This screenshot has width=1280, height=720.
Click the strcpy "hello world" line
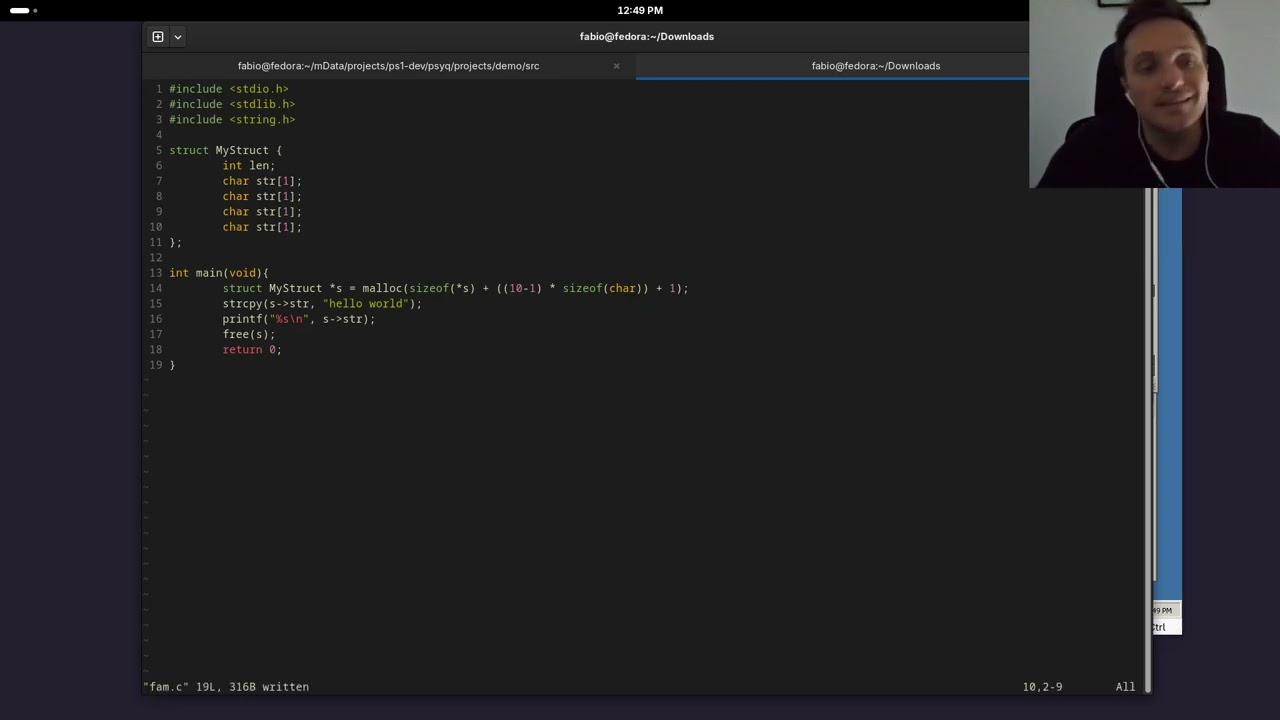[322, 304]
